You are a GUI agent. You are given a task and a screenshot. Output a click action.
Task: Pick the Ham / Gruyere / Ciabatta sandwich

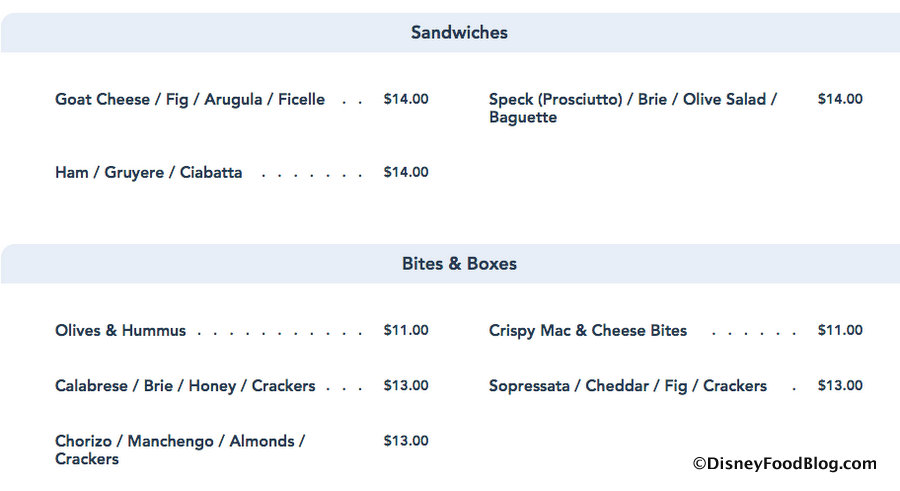[x=149, y=173]
